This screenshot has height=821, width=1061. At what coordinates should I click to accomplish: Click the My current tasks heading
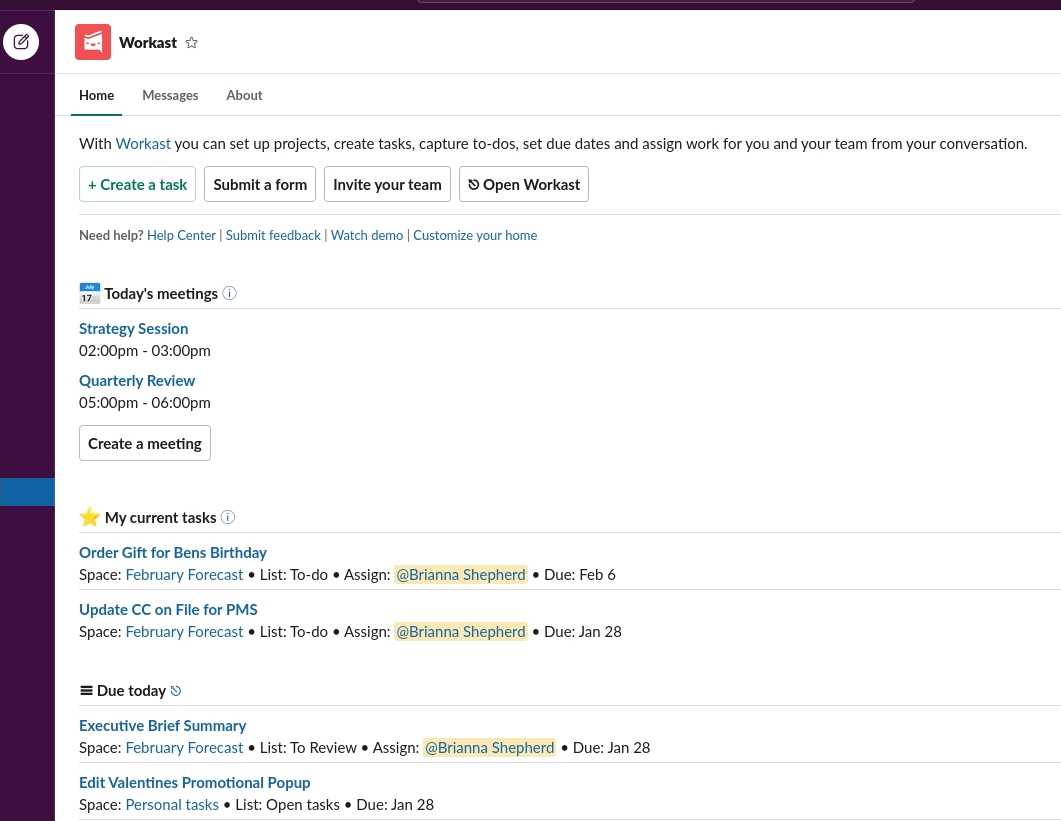(160, 518)
